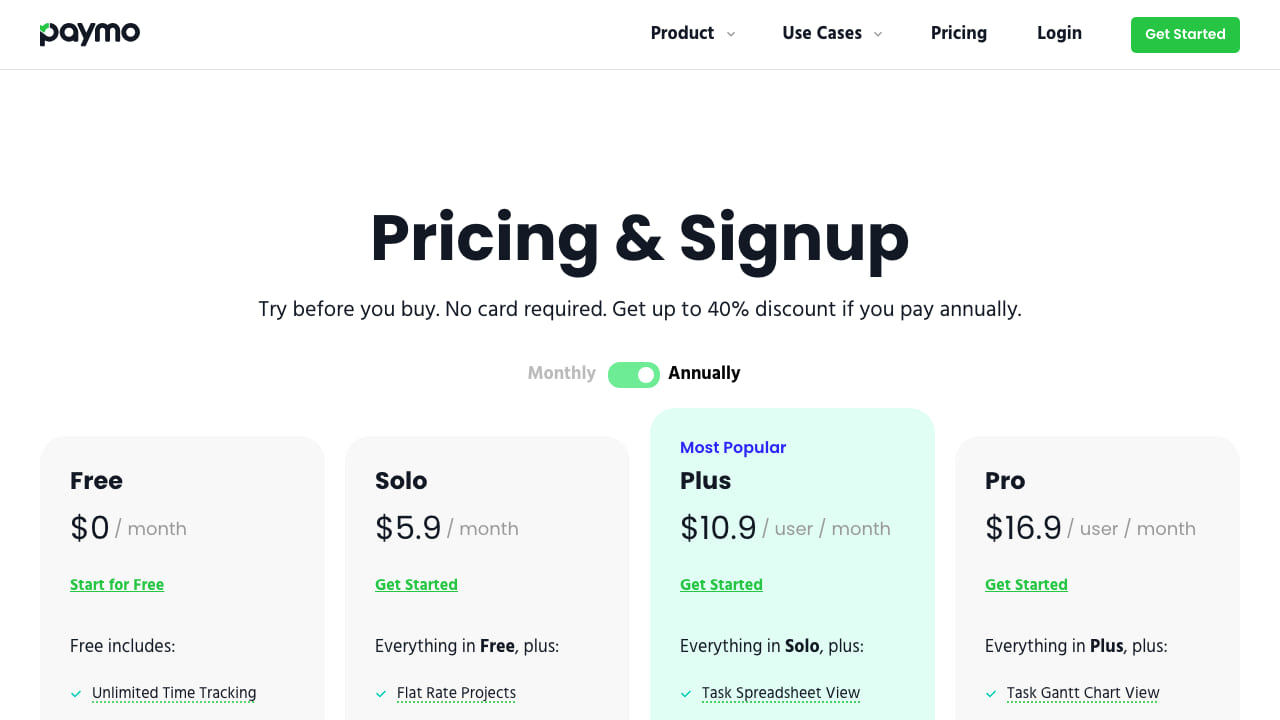The width and height of the screenshot is (1280, 720).
Task: Click the Product chevron arrow
Action: click(x=730, y=34)
